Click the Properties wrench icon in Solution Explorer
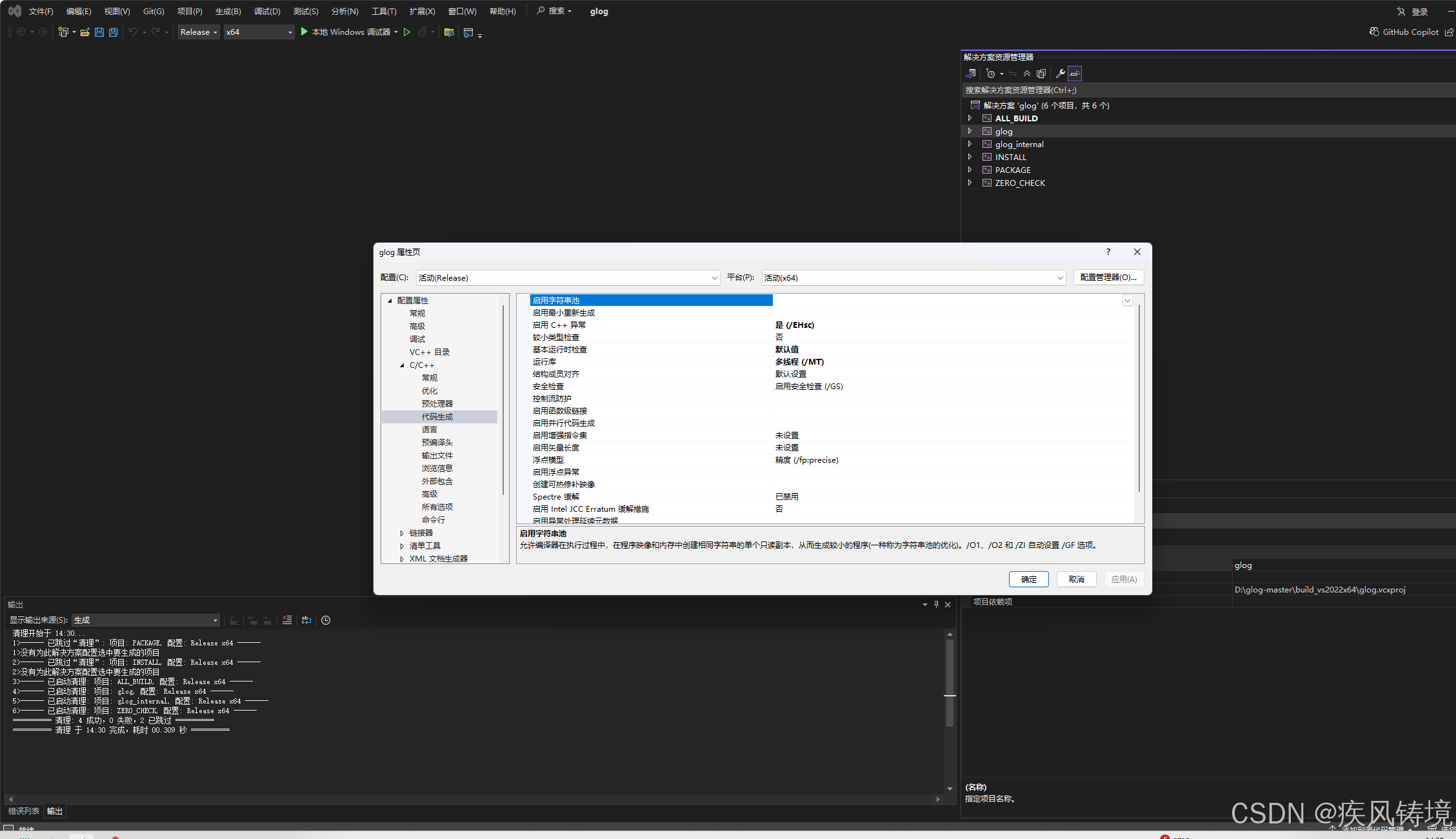 click(x=1060, y=74)
